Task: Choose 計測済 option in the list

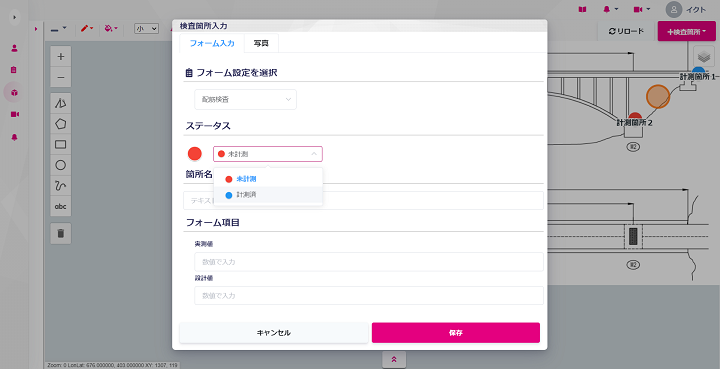Action: click(268, 195)
